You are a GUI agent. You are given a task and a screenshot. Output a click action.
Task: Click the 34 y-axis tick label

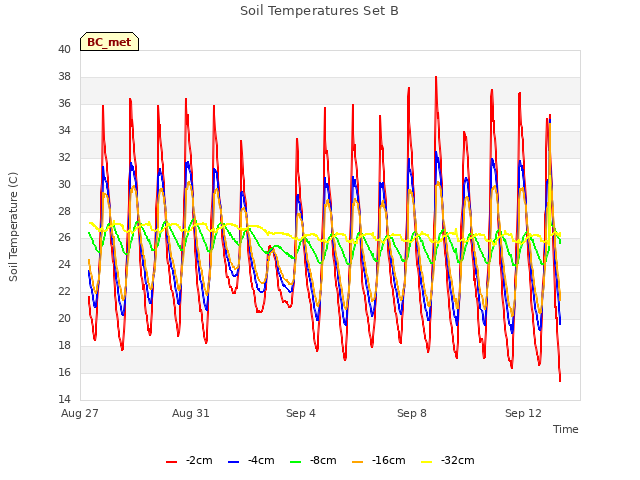tap(64, 130)
